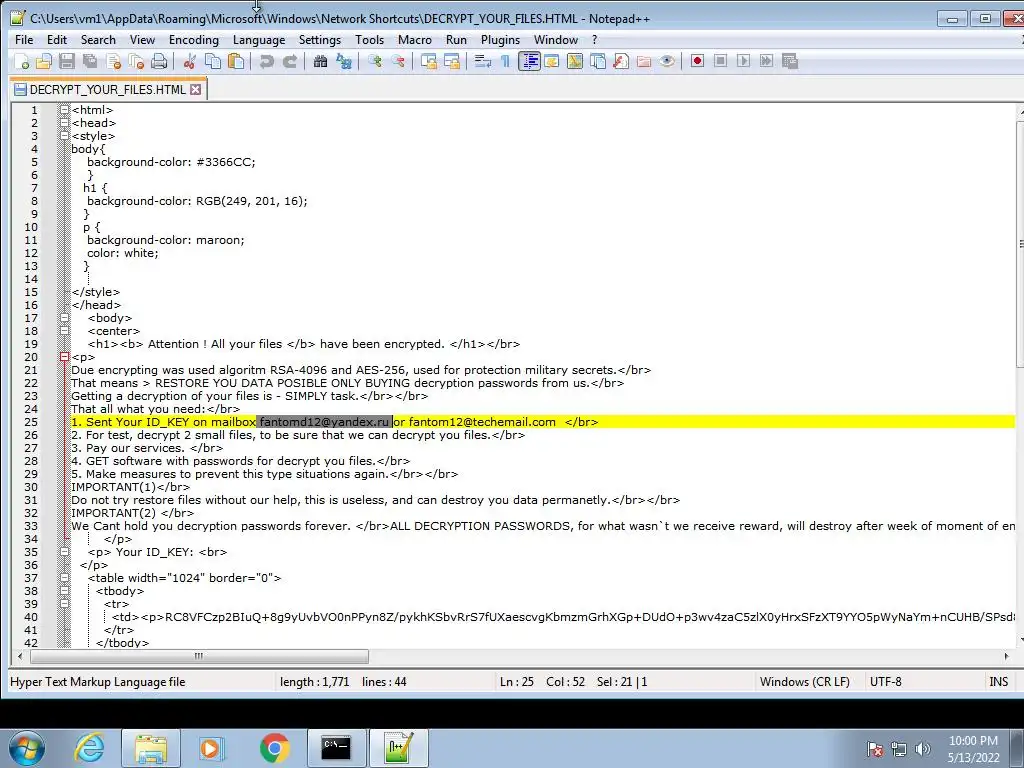Click the Stop Recording macro icon
1024x768 pixels.
coord(720,61)
